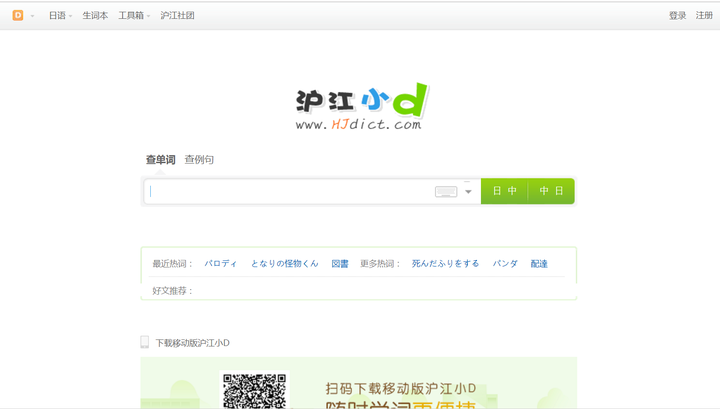Click the QR code image
This screenshot has height=409, width=720.
pos(254,390)
